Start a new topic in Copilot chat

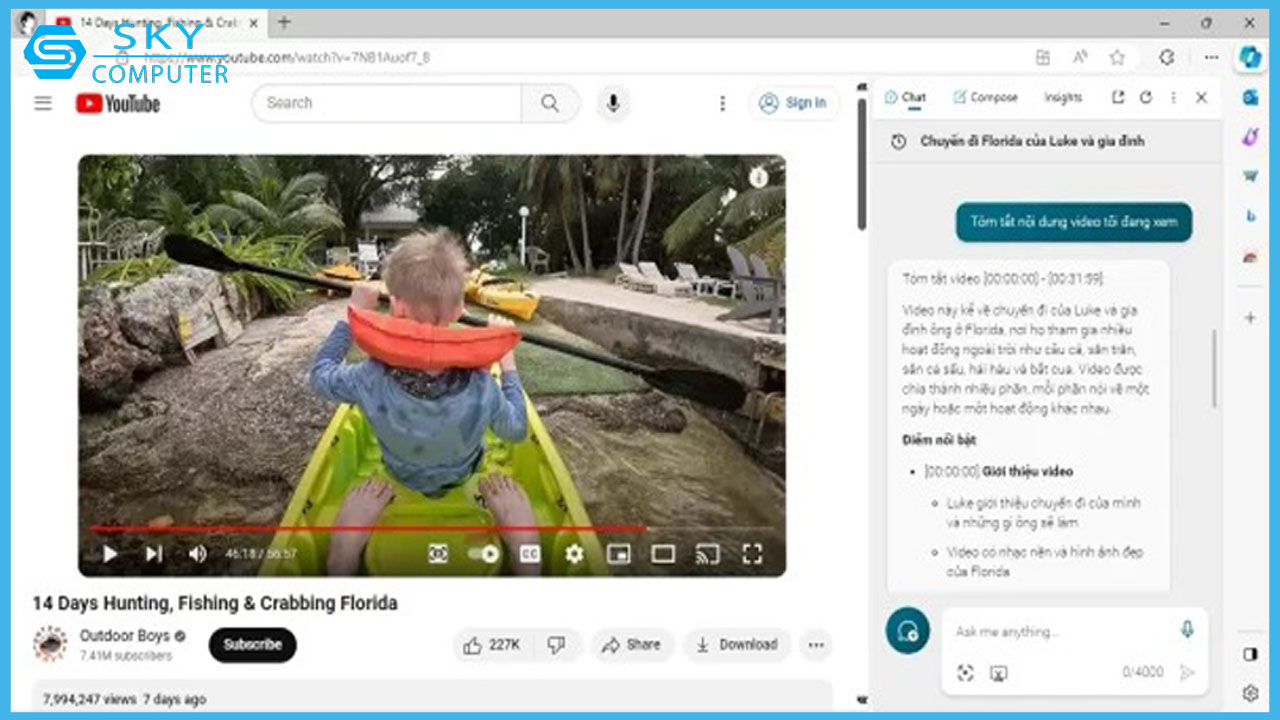(908, 631)
